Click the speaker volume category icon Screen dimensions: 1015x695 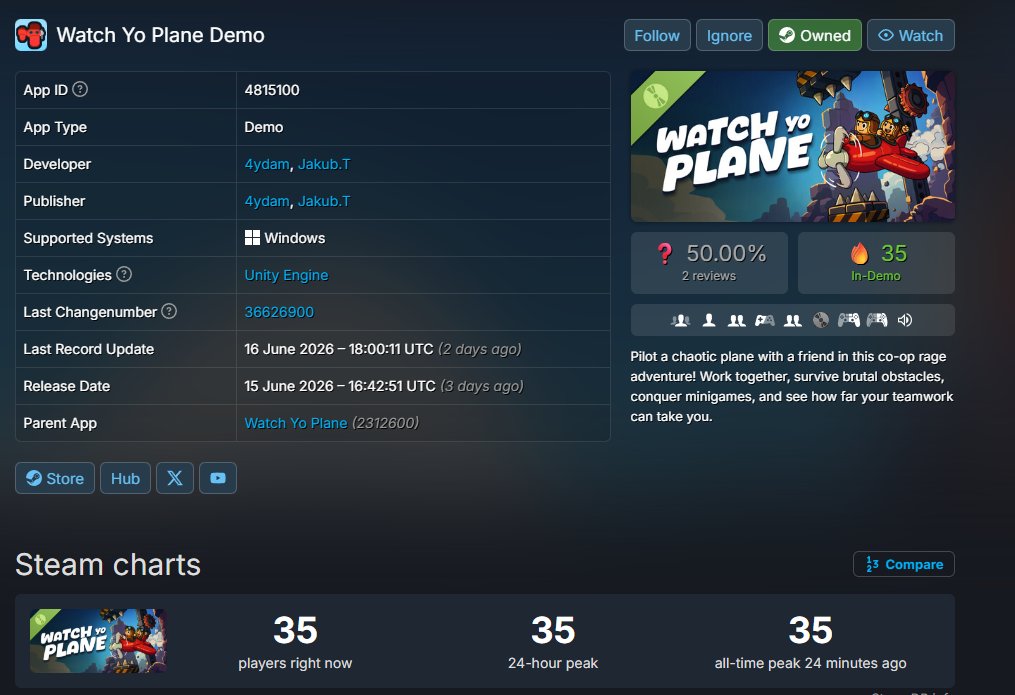pos(905,320)
